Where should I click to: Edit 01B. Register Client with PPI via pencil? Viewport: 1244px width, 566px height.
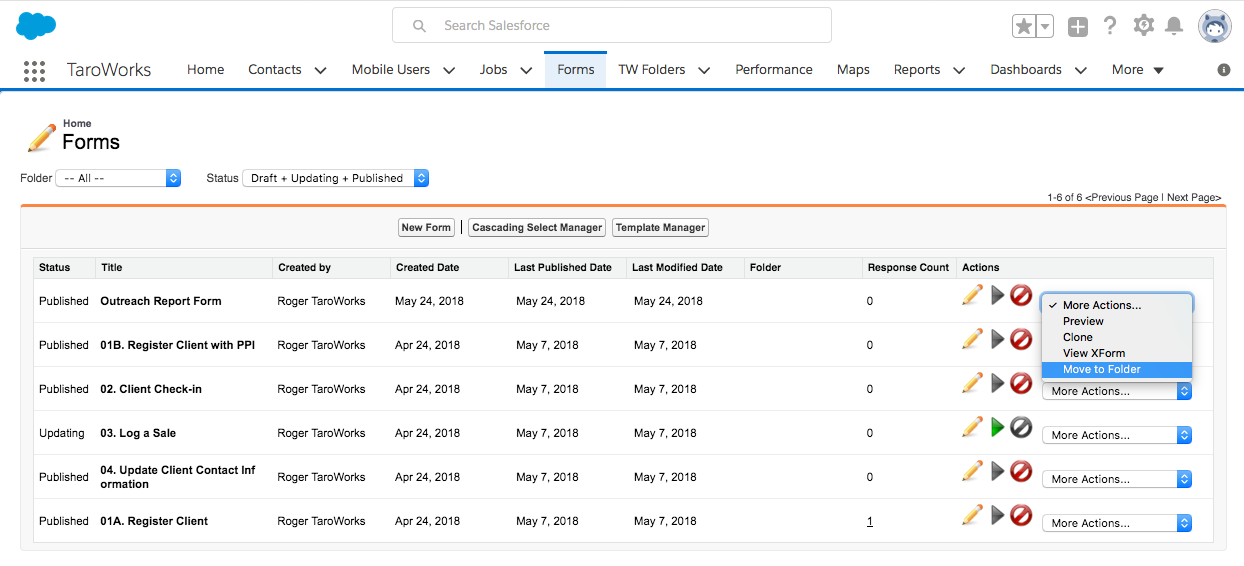972,339
